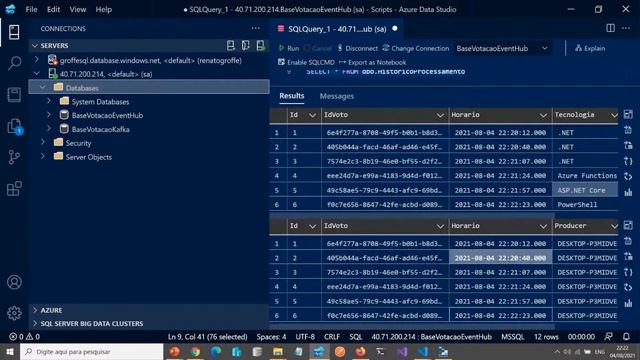Click the Windows Start button
This screenshot has height=360, width=640.
10,351
